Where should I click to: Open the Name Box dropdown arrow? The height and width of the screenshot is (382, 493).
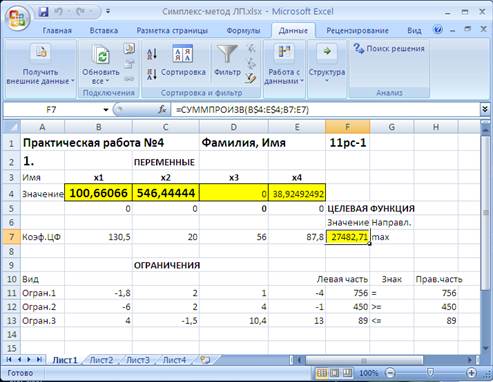106,109
